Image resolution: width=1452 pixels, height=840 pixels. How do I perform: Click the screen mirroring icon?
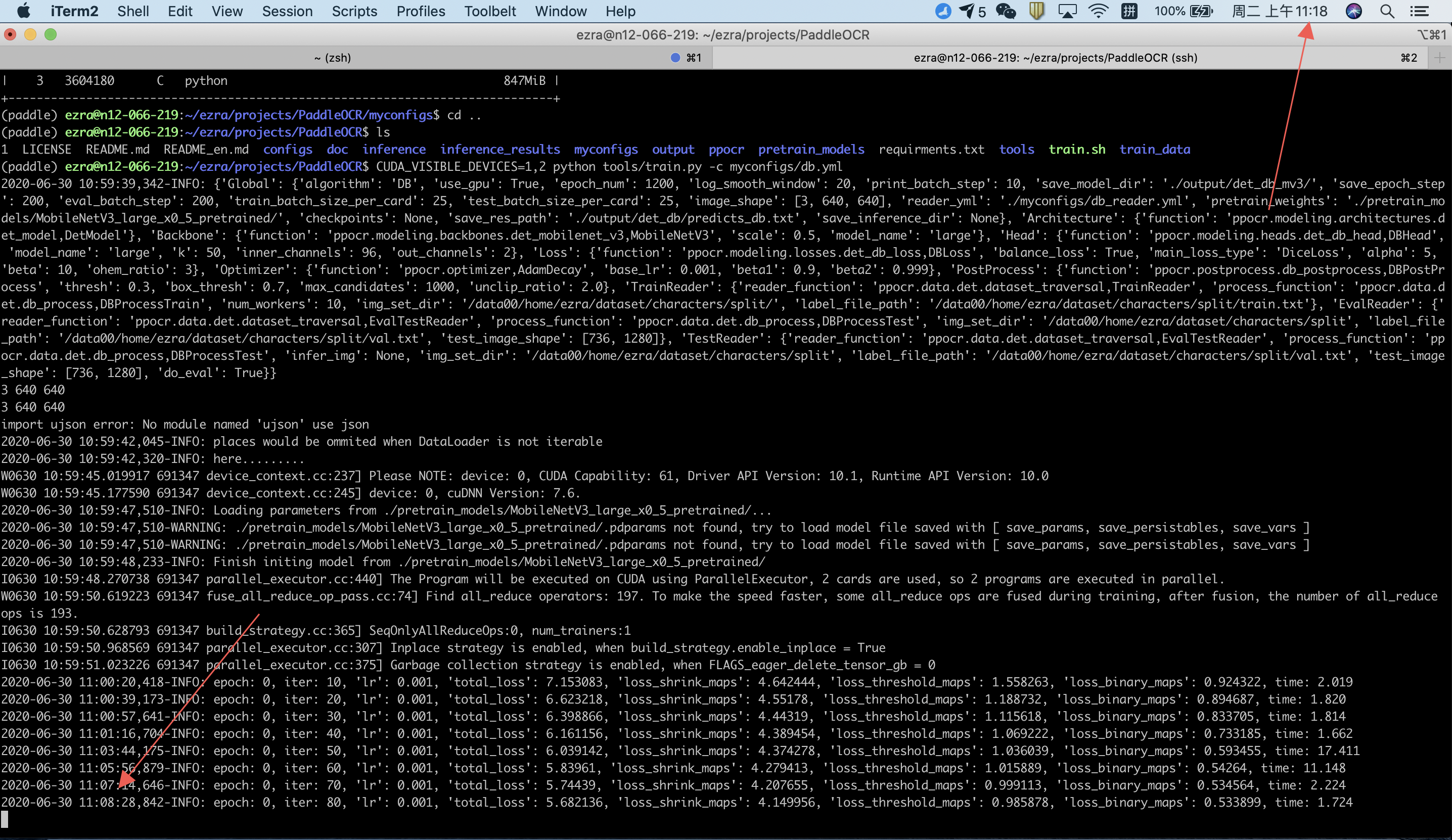click(x=1068, y=11)
